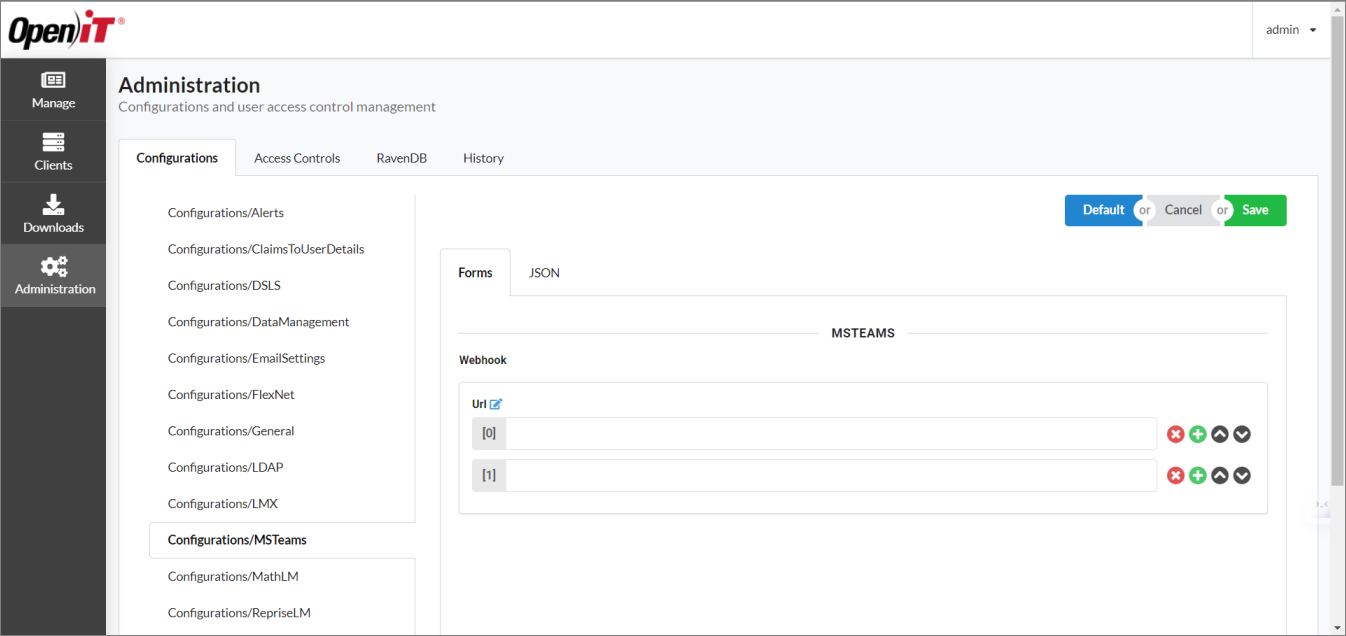Save the MSTeams configuration
The height and width of the screenshot is (636, 1346).
1255,210
